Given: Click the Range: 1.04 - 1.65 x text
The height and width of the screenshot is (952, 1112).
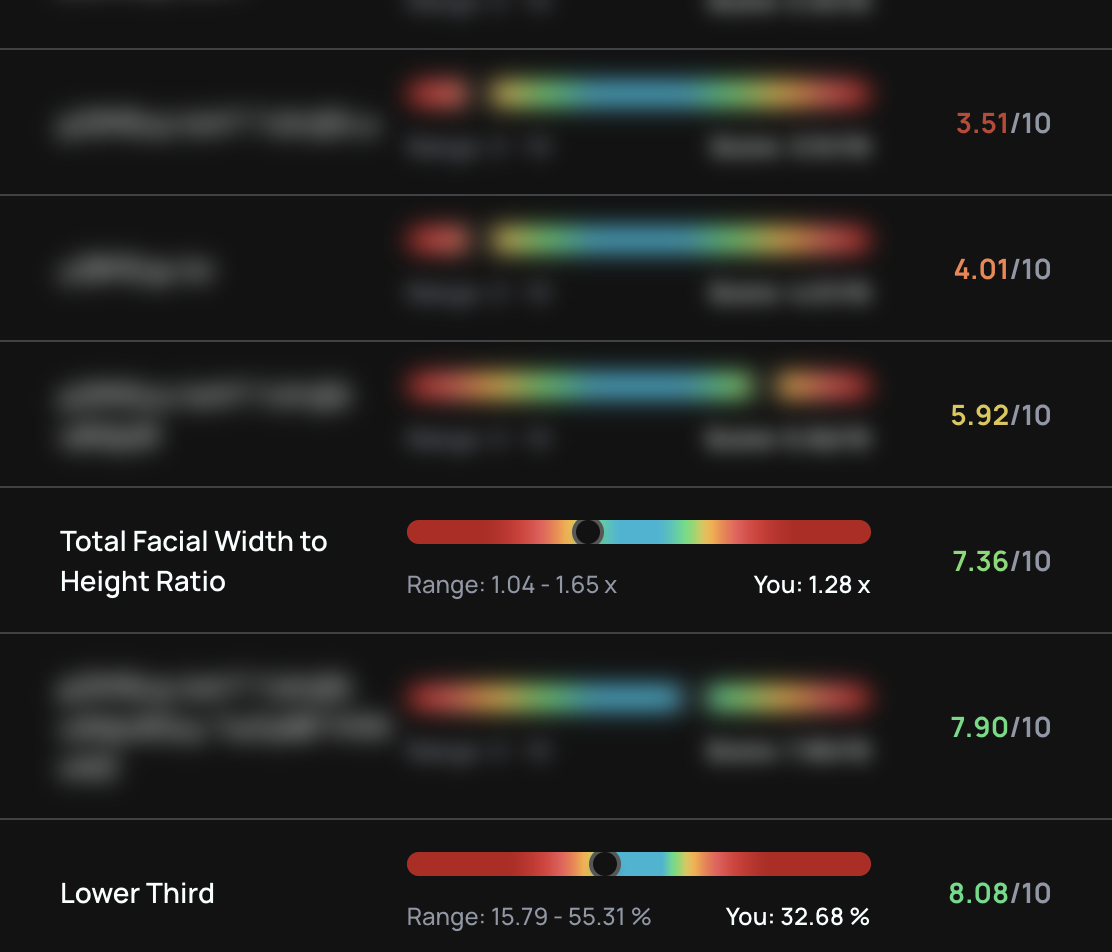Looking at the screenshot, I should click(x=511, y=585).
